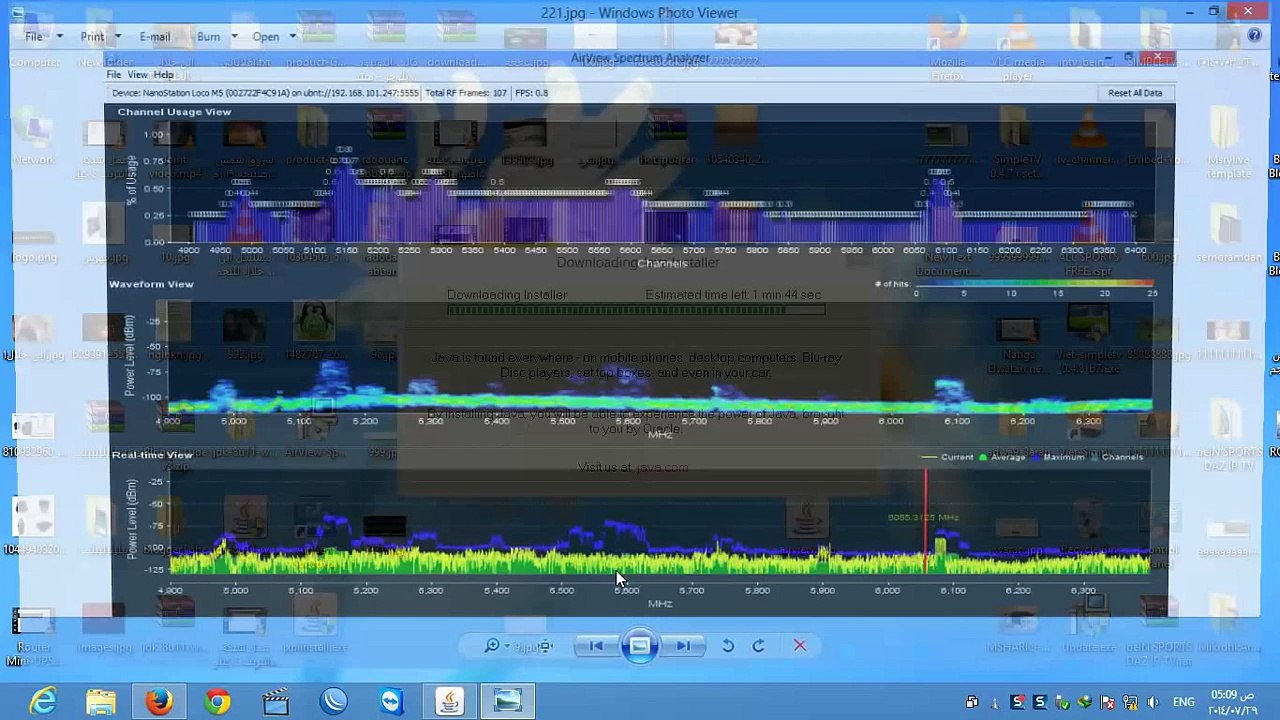Open the Open menu in Photo Viewer
The width and height of the screenshot is (1280, 720).
[266, 37]
